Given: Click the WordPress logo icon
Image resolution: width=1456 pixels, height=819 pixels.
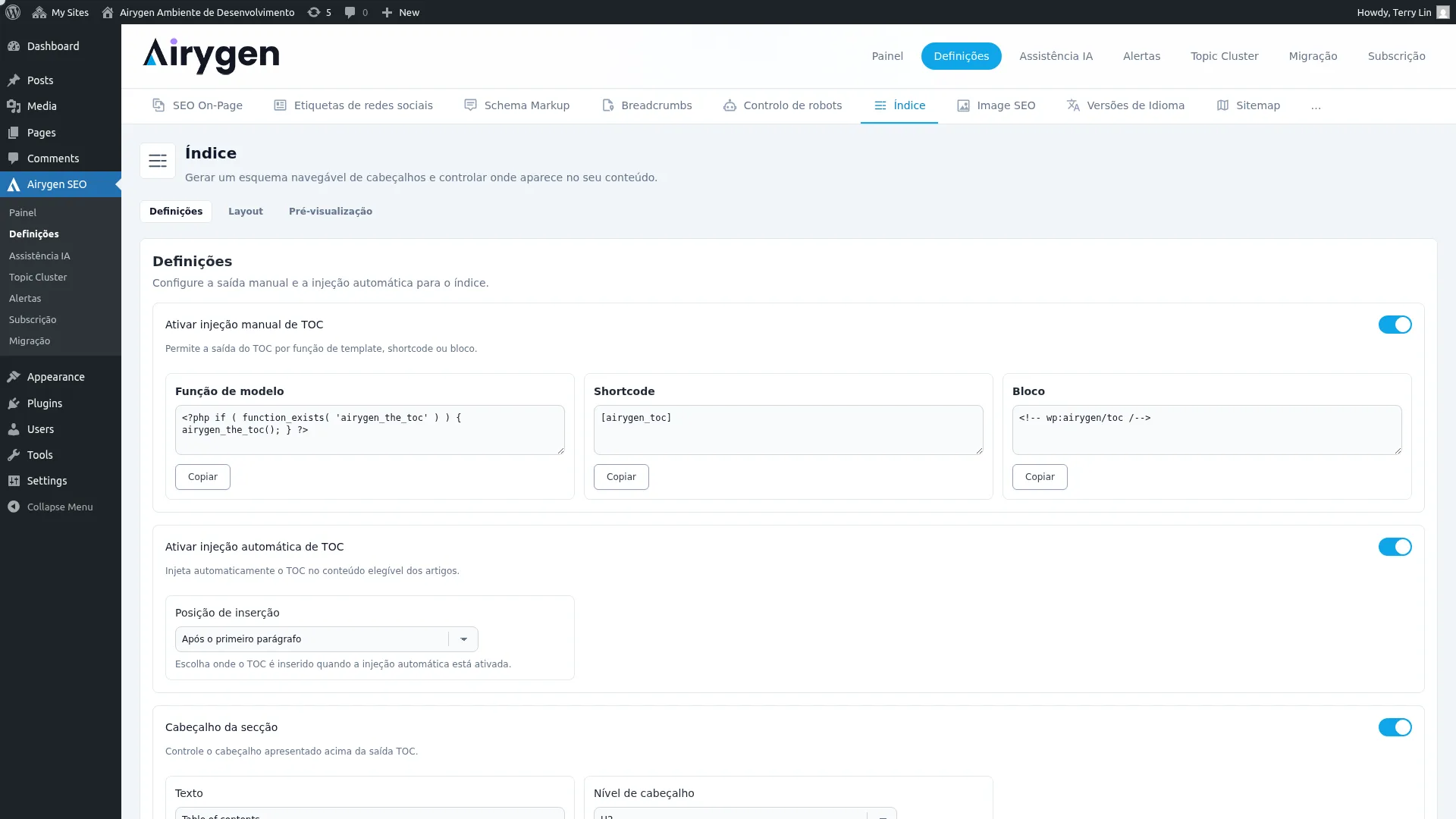Looking at the screenshot, I should [x=13, y=12].
